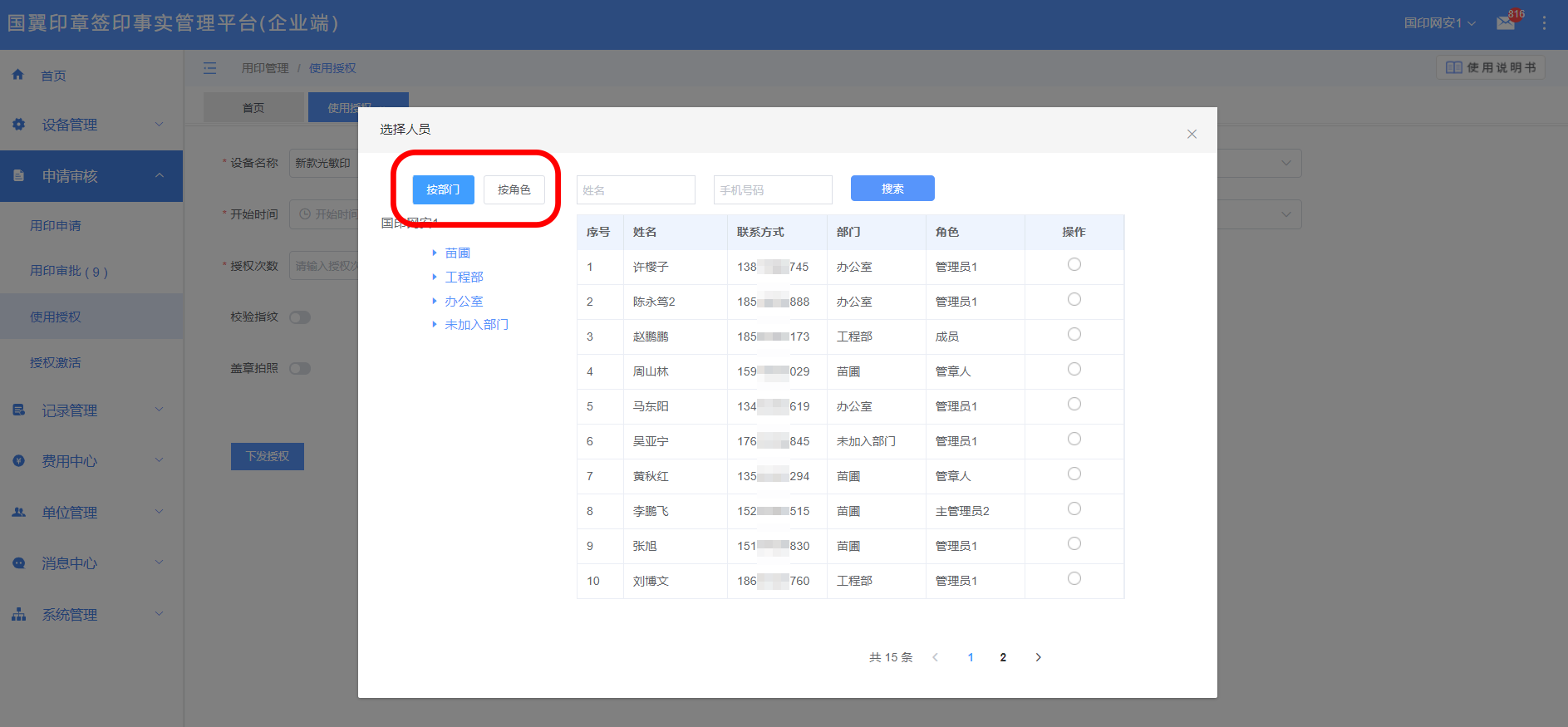
Task: Expand the 办公室 department node
Action: pos(435,301)
